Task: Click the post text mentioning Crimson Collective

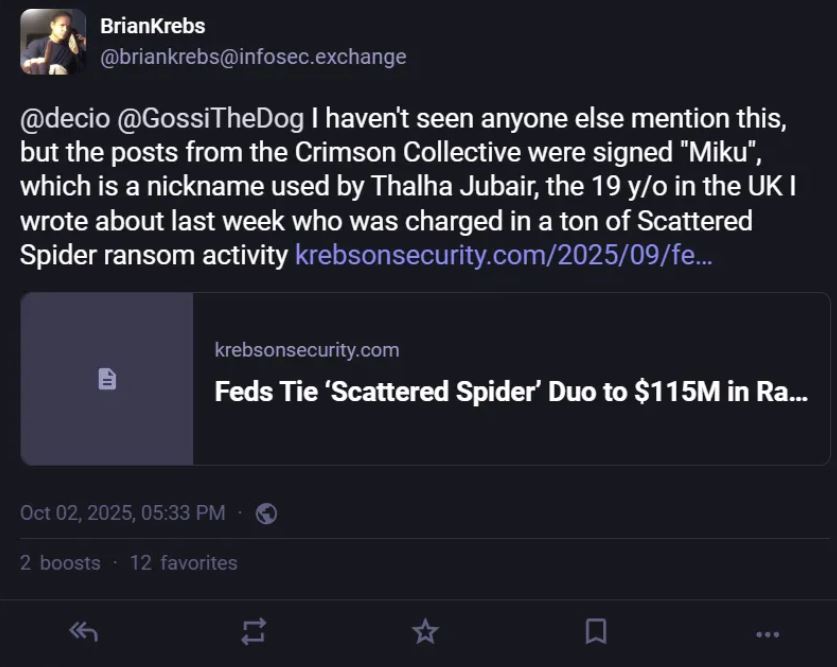Action: pos(400,154)
